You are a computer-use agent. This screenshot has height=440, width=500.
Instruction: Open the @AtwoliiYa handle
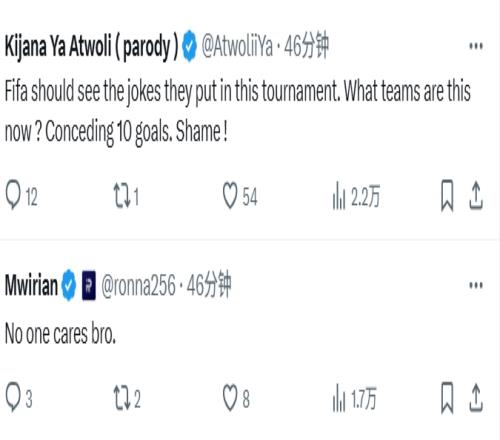pos(237,46)
